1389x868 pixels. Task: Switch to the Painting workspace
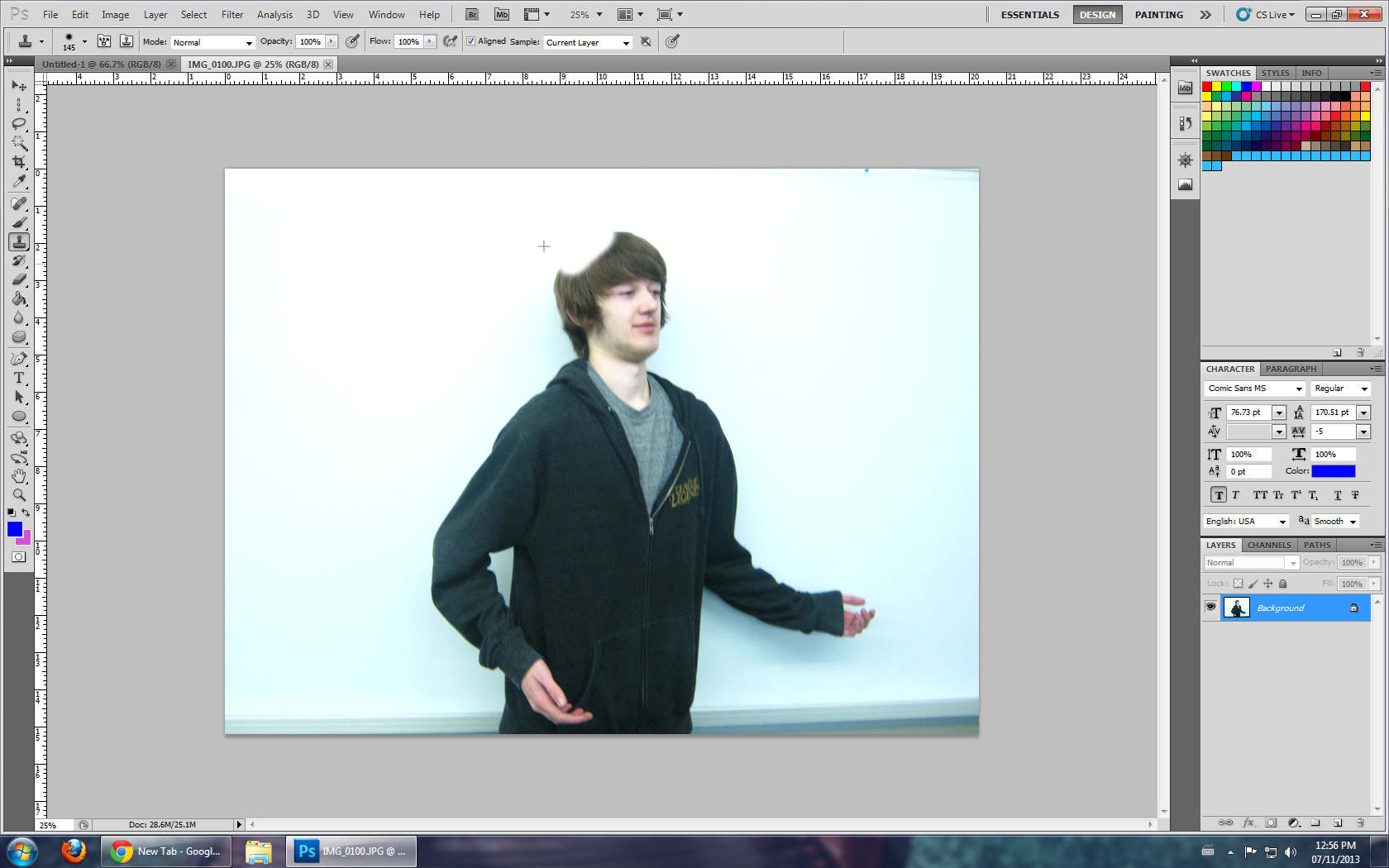[1158, 14]
